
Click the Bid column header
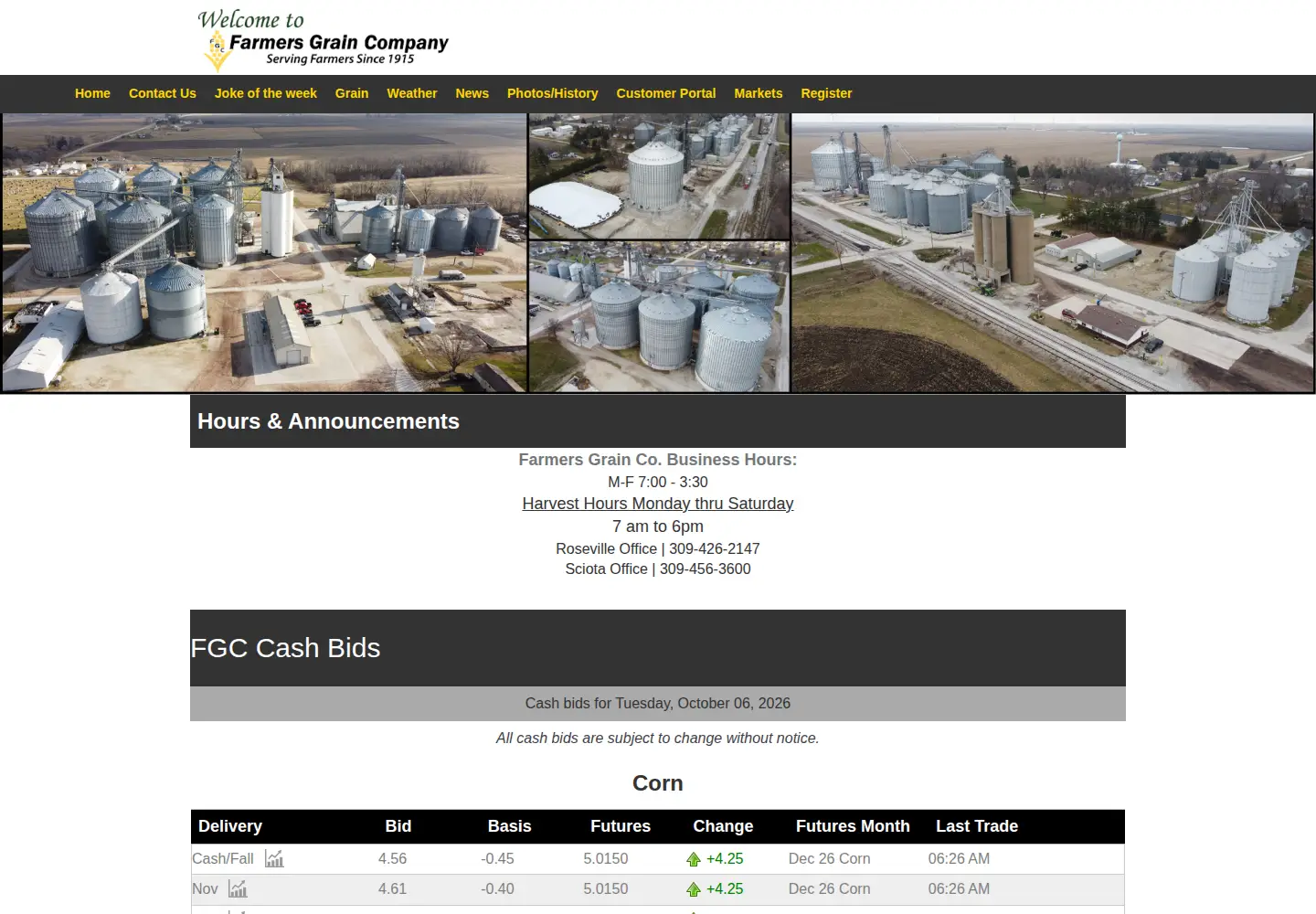[x=398, y=826]
